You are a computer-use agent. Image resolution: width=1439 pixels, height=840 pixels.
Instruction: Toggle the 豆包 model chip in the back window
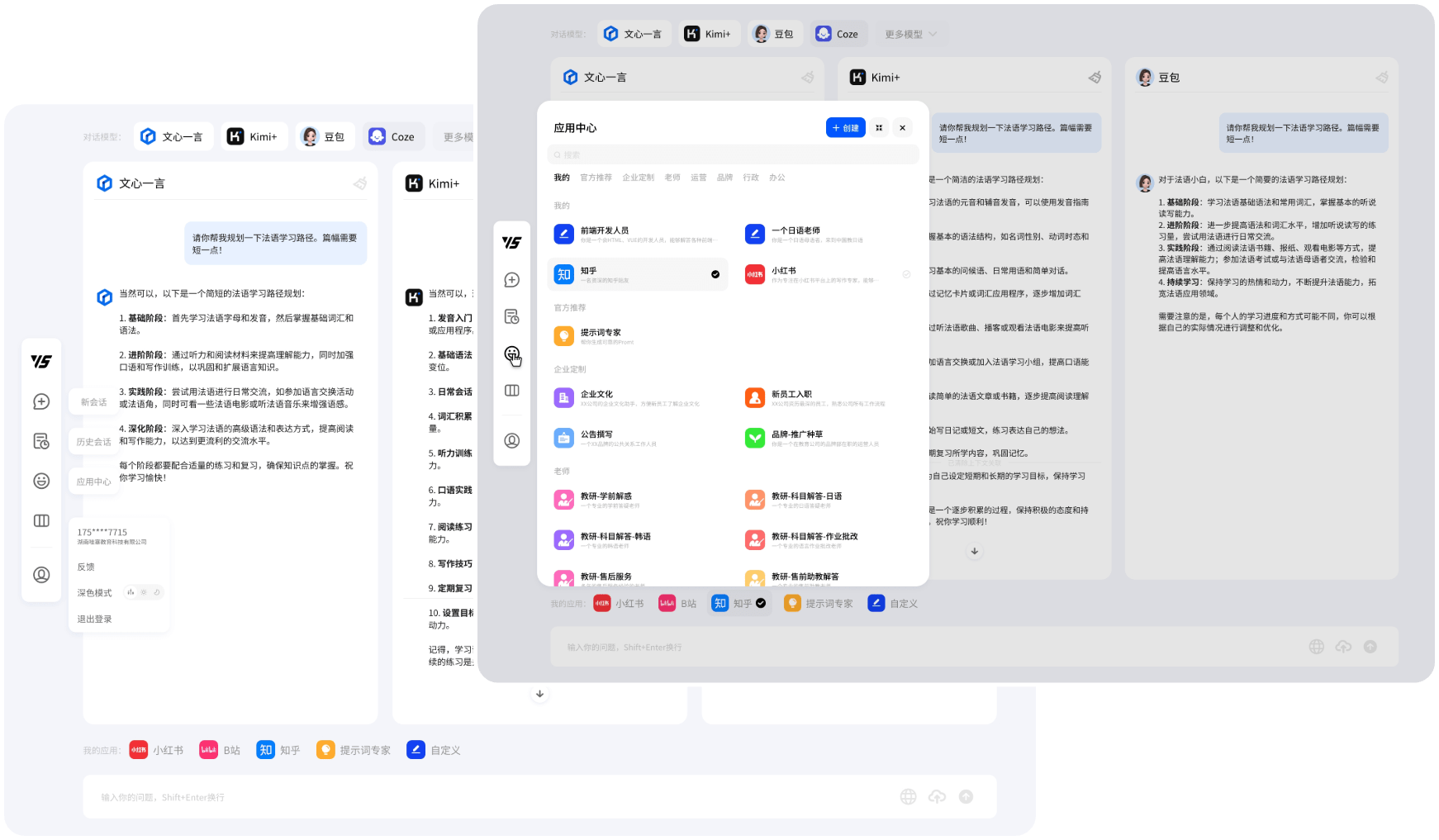click(325, 136)
